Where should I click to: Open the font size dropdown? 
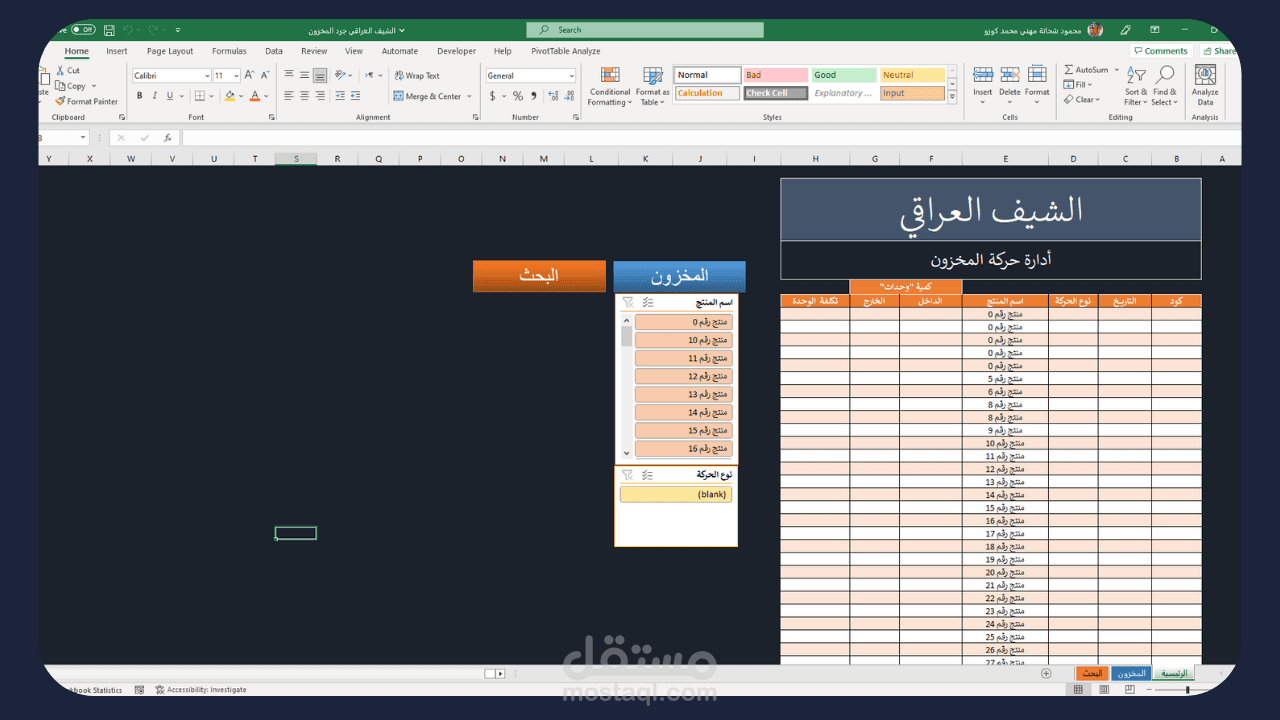[236, 76]
